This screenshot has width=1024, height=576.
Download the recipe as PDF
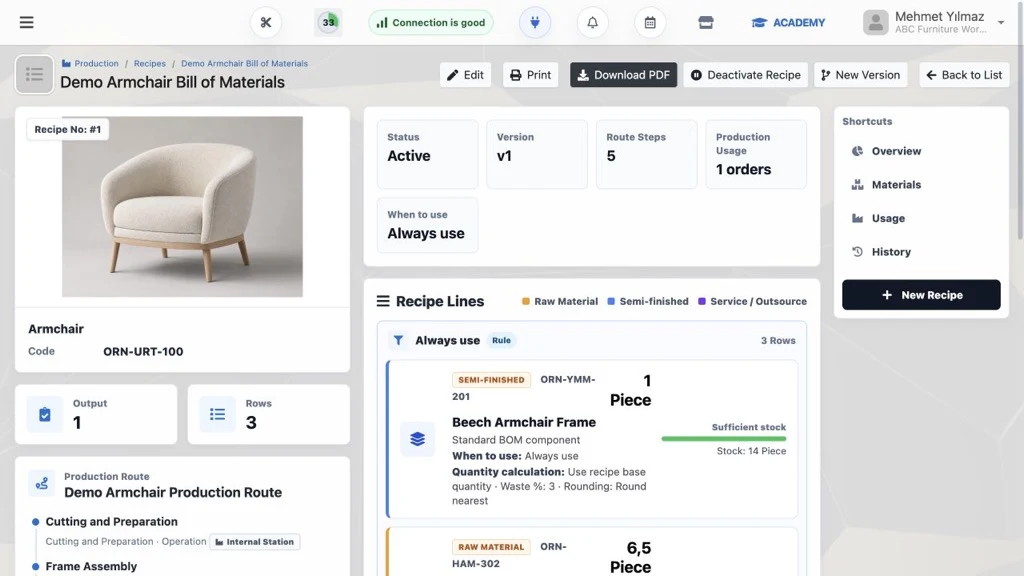click(x=623, y=75)
